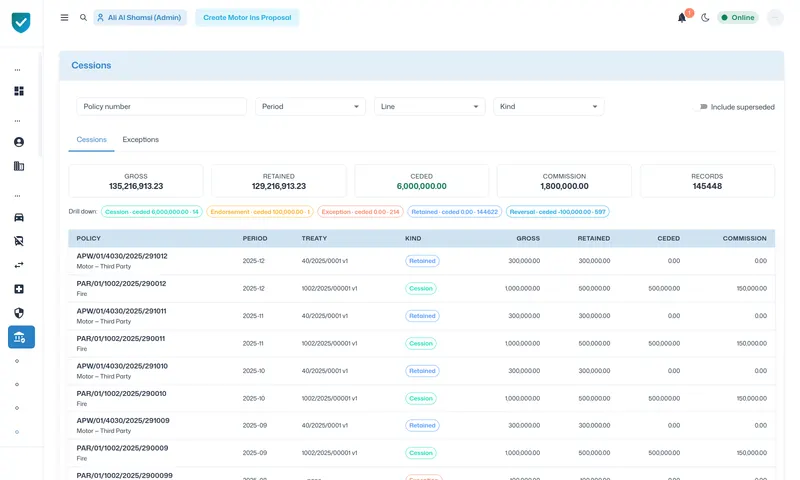Toggle Include superseded switch
The image size is (800, 480).
point(703,107)
